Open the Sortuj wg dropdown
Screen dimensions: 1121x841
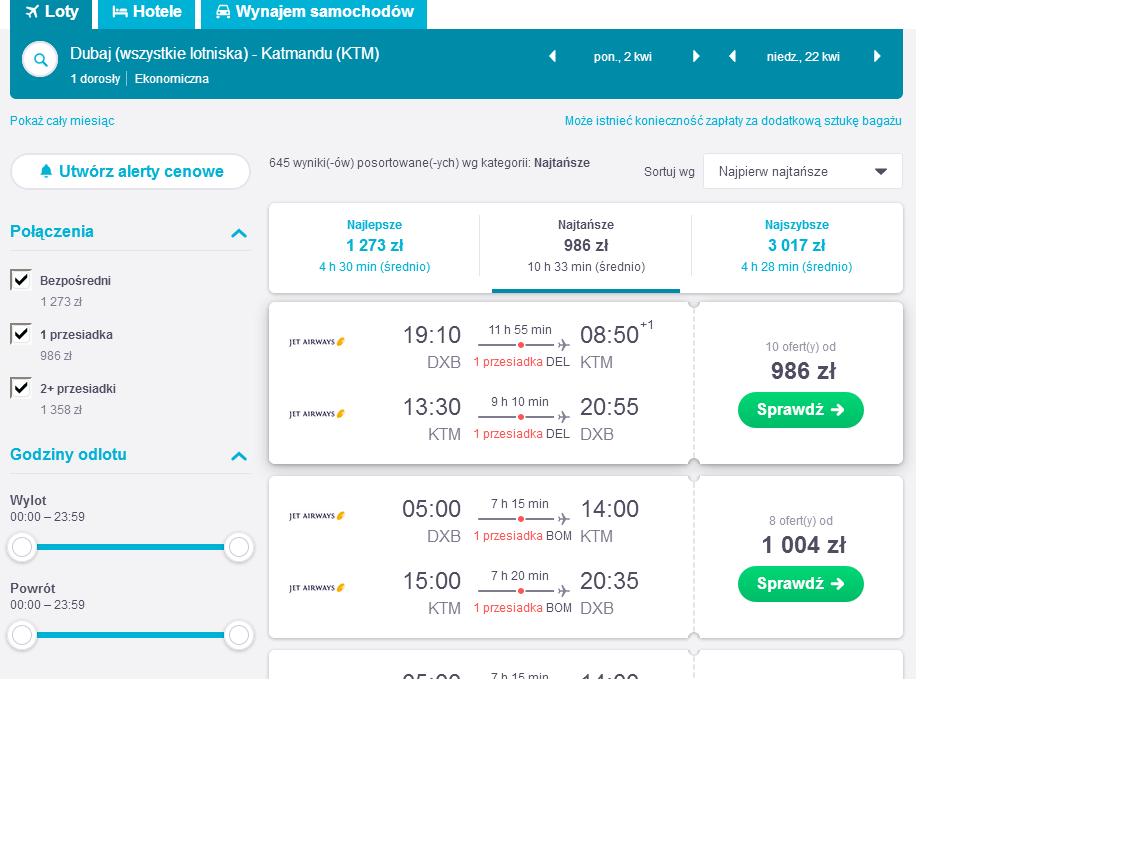tap(802, 172)
